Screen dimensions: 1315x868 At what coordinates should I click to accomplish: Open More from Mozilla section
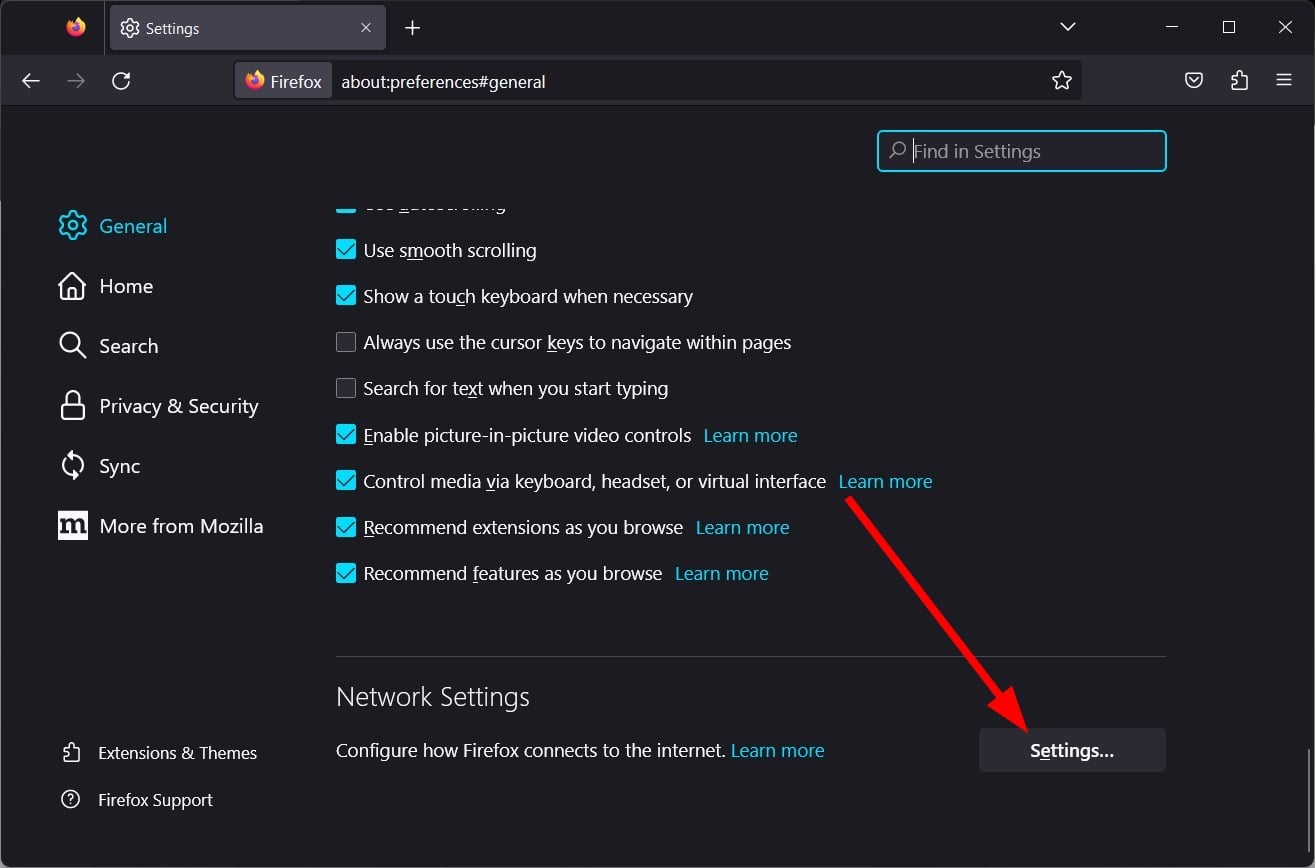coord(181,525)
